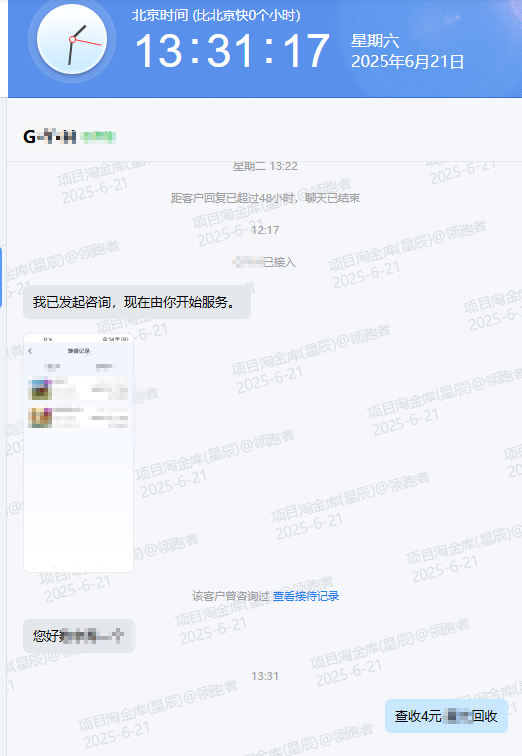This screenshot has width=522, height=756.
Task: Click the 查收4元 reply bubble
Action: tap(446, 716)
